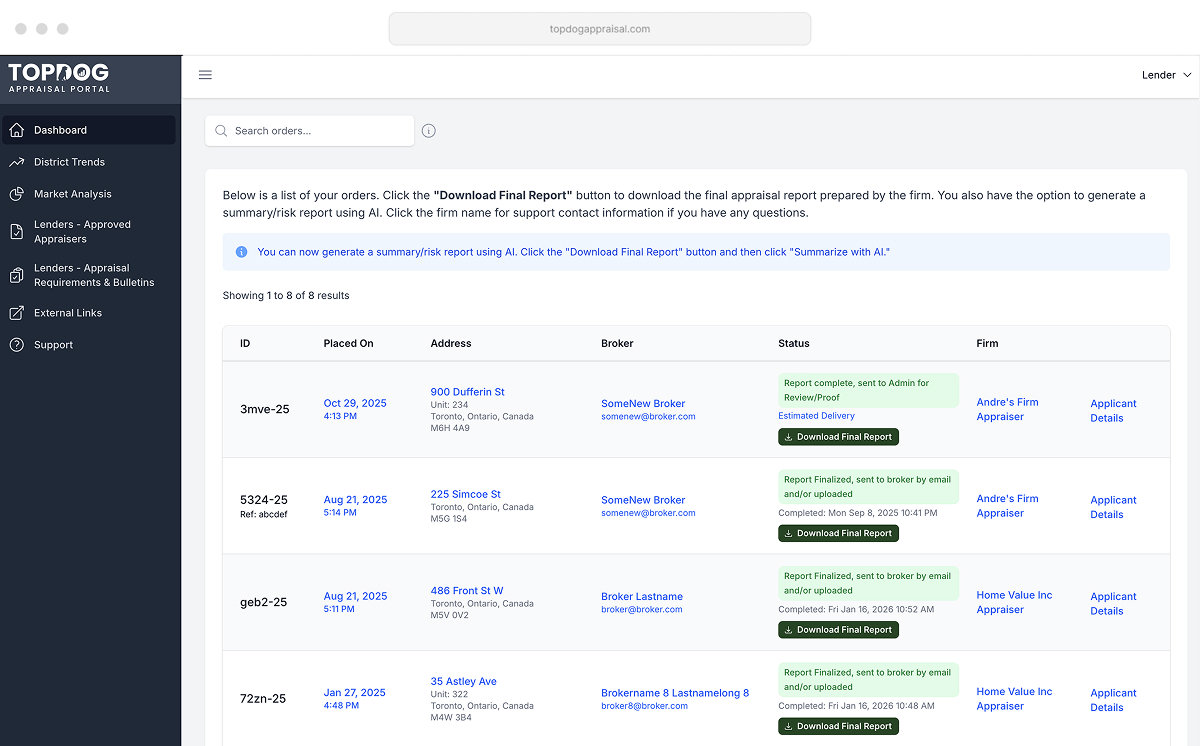The width and height of the screenshot is (1200, 746).
Task: Click Brokername 8 Lastnamelong 8 link
Action: [674, 693]
